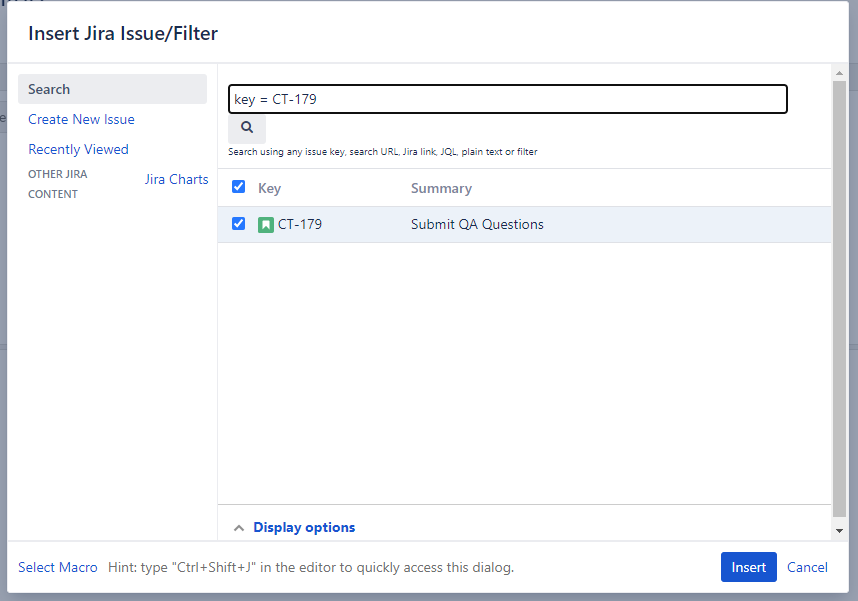
Task: Click the Select Macro link
Action: coord(58,567)
